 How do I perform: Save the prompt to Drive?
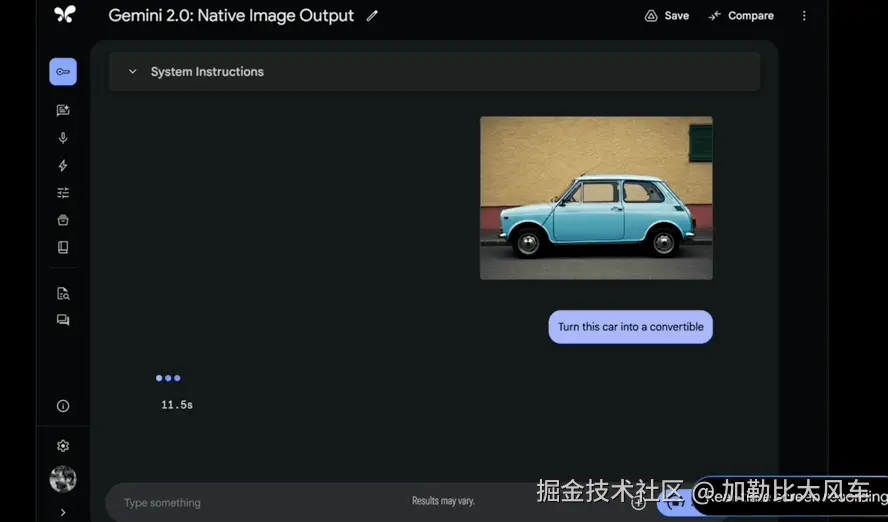point(667,16)
